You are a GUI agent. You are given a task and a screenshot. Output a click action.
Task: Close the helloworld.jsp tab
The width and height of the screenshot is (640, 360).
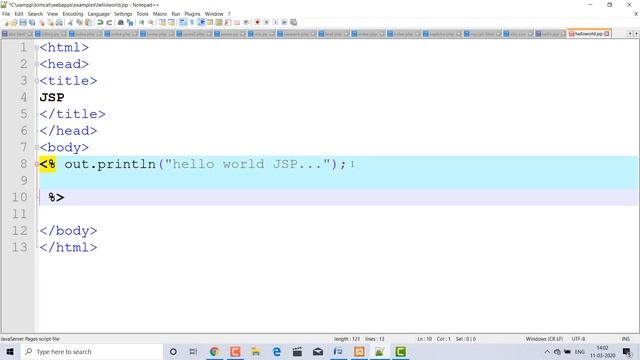click(607, 33)
